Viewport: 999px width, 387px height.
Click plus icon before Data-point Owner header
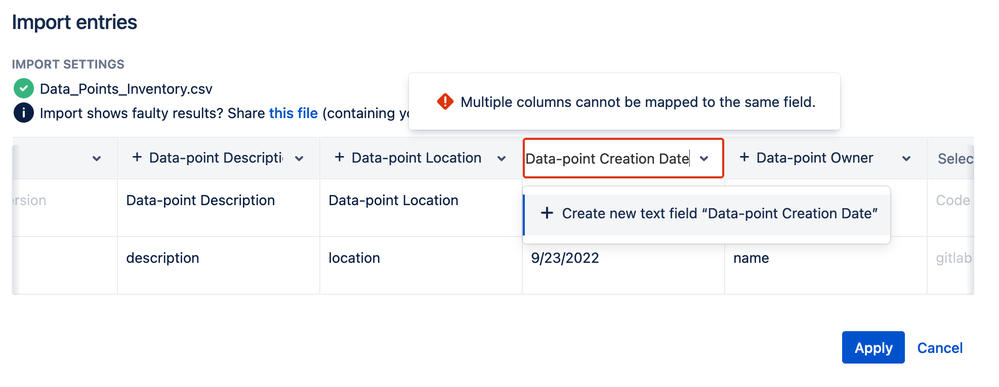point(744,157)
